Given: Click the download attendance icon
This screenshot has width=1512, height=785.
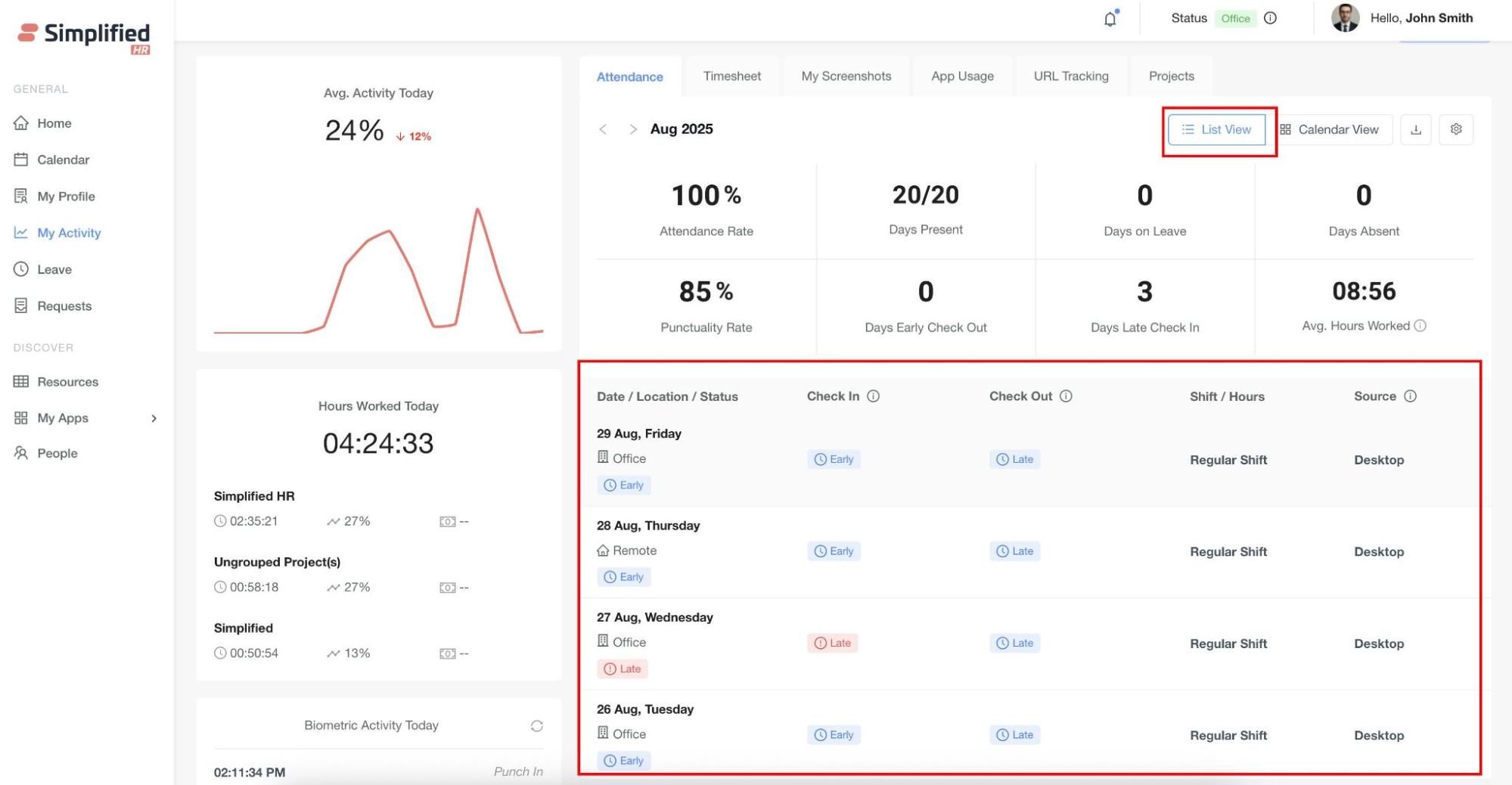Looking at the screenshot, I should (1416, 129).
